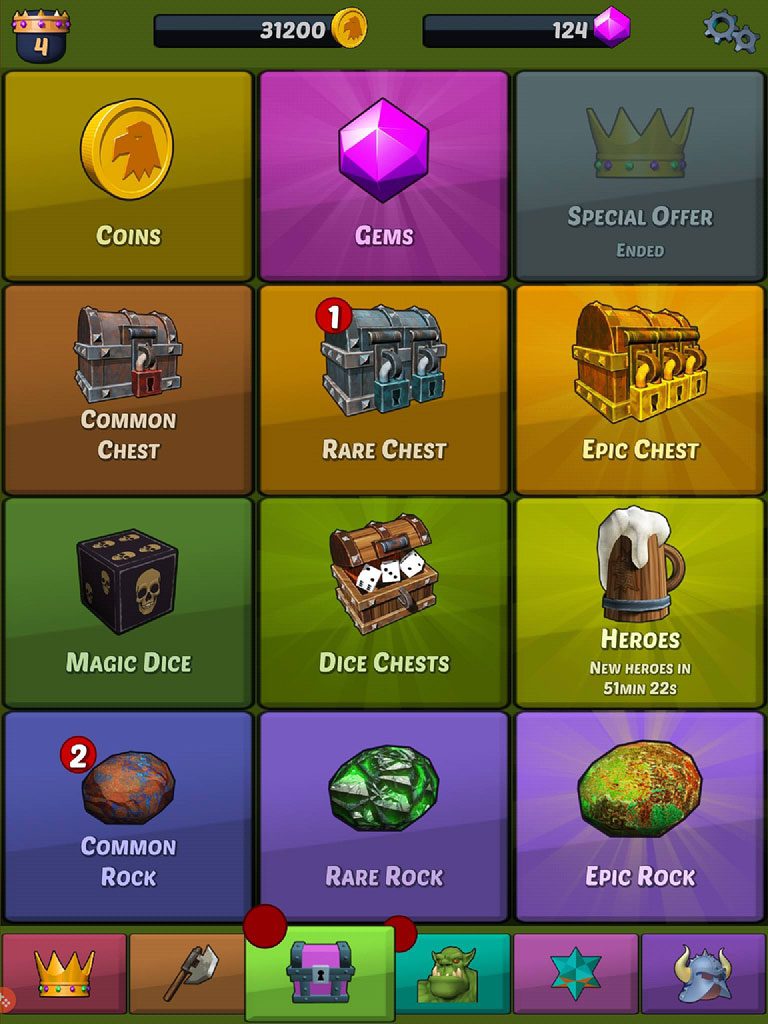Open the settings gears icon
The width and height of the screenshot is (768, 1024).
pos(731,31)
